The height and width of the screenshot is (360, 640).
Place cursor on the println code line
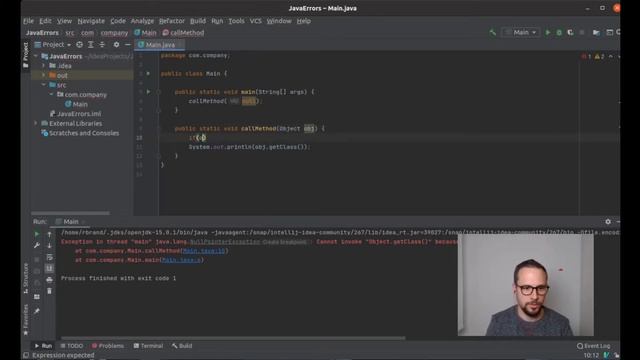[x=249, y=147]
